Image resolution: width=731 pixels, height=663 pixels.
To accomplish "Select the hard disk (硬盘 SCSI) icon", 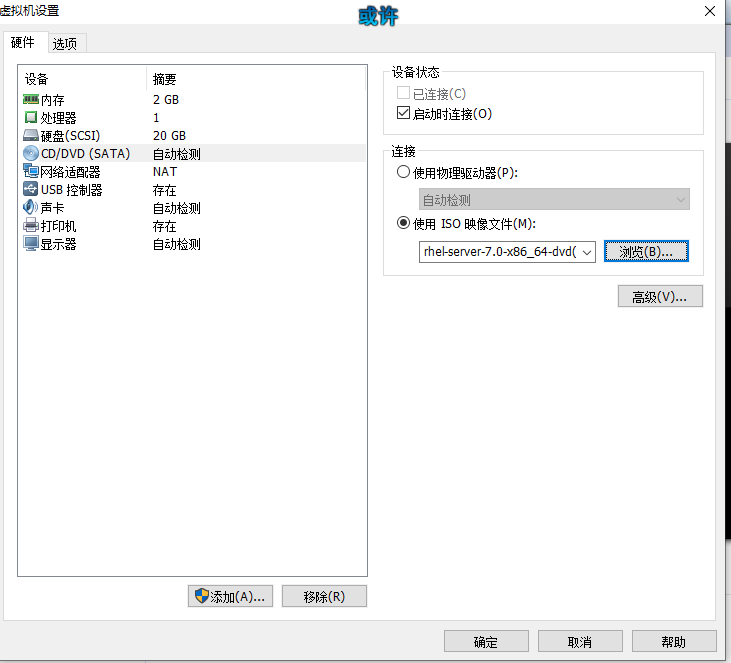I will [x=31, y=135].
